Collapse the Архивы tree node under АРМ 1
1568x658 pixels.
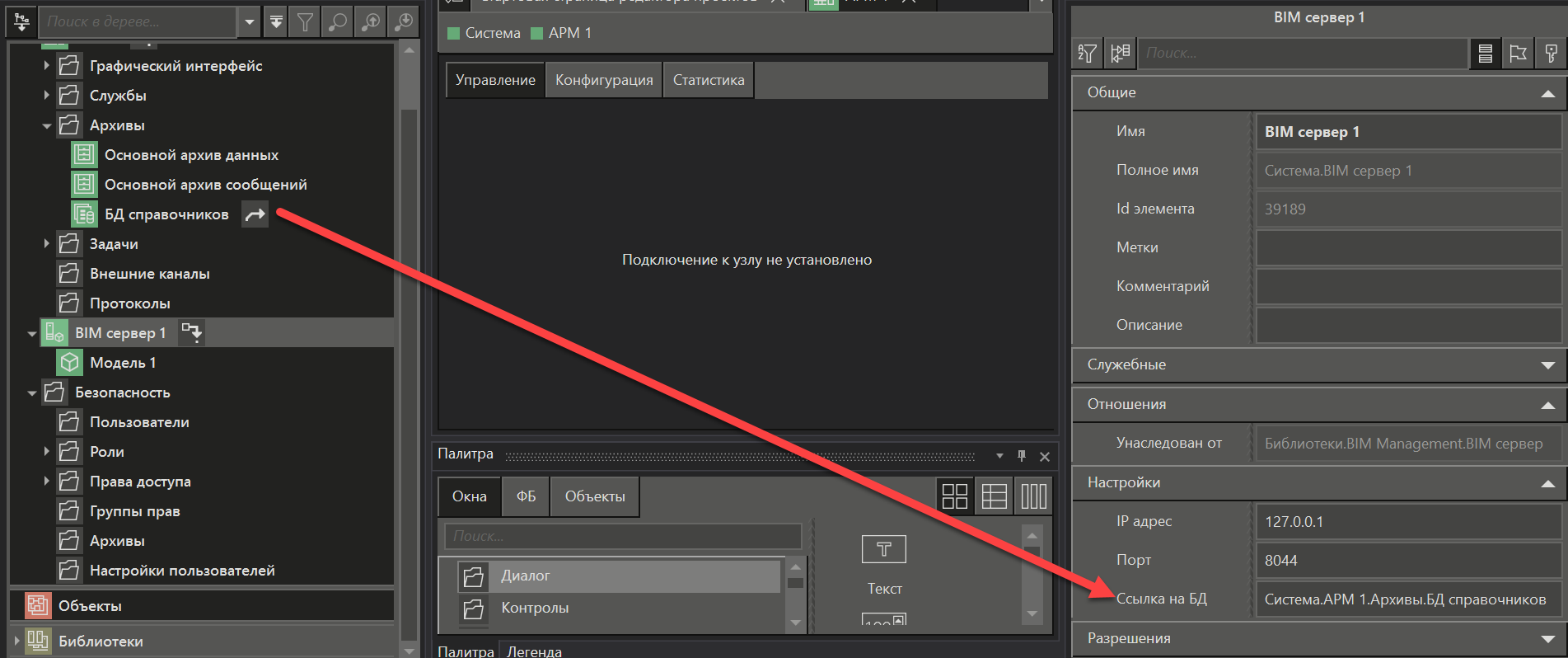tap(47, 126)
